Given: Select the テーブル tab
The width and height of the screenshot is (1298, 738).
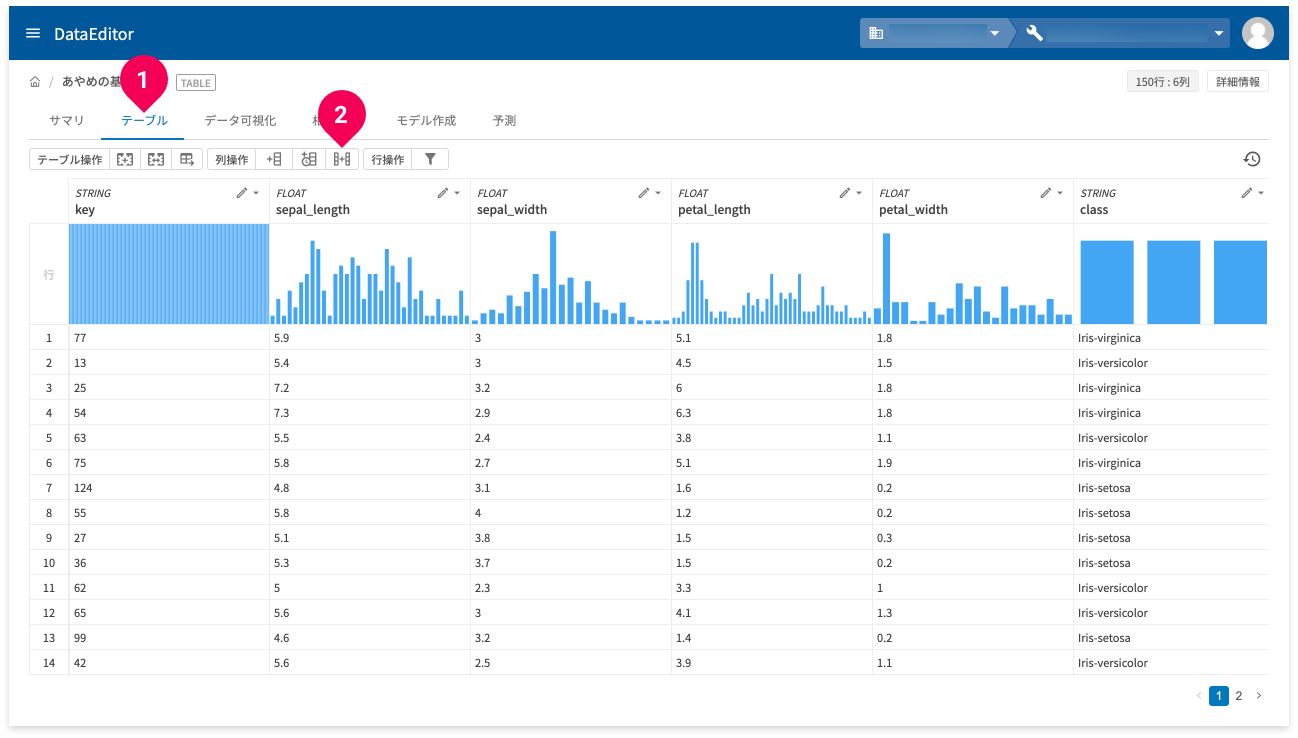Looking at the screenshot, I should (144, 120).
